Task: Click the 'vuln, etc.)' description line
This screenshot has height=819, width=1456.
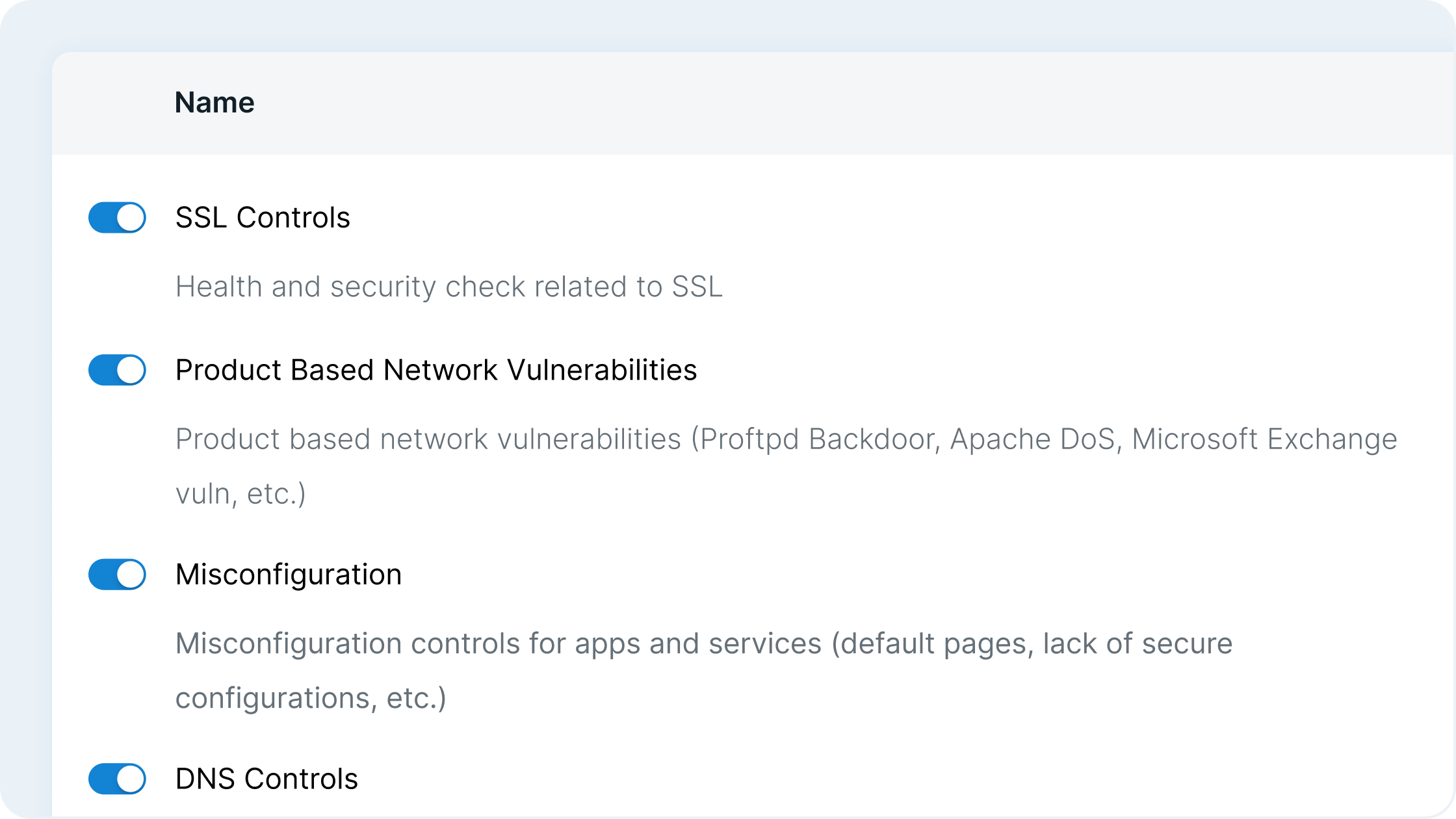Action: point(240,494)
